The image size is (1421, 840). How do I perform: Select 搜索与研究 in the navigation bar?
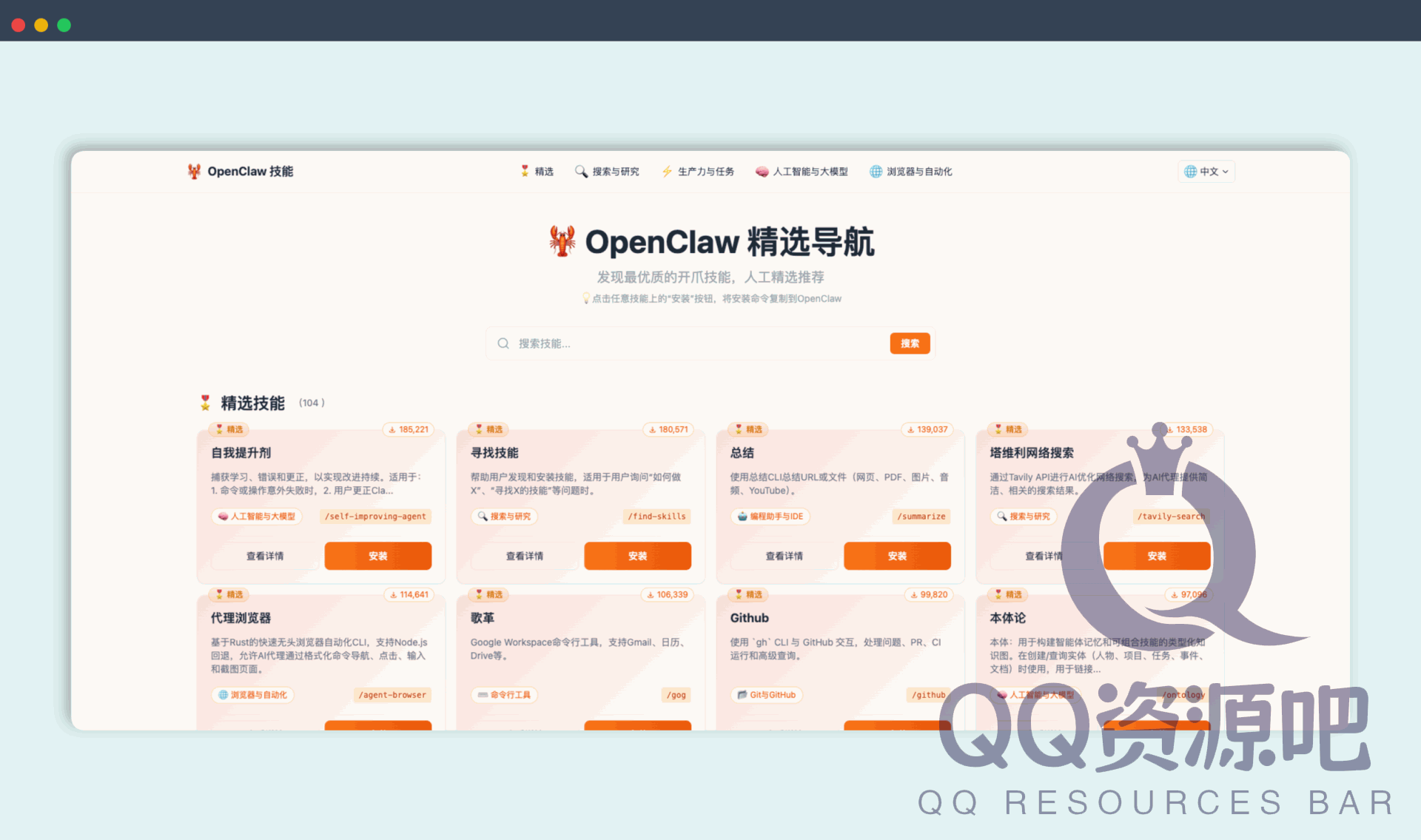(607, 171)
